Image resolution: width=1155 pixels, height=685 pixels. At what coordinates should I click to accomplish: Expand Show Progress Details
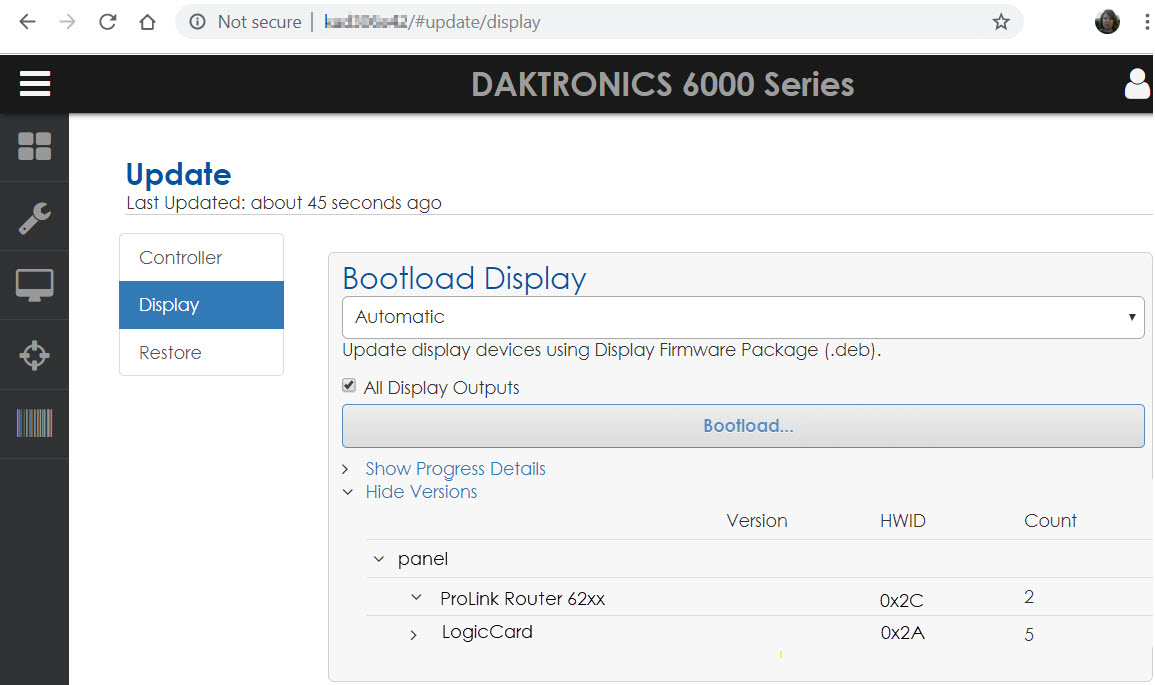455,469
